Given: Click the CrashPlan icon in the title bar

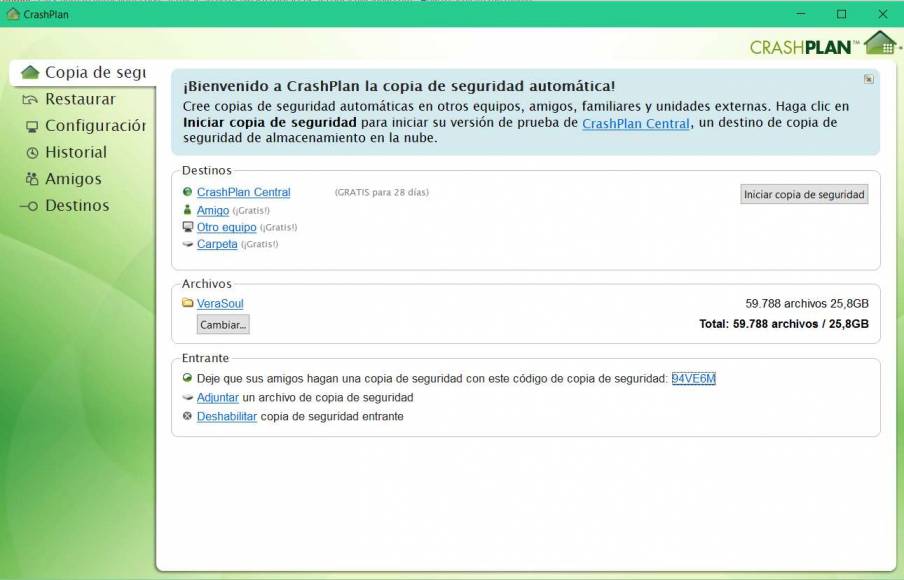Looking at the screenshot, I should pyautogui.click(x=14, y=14).
